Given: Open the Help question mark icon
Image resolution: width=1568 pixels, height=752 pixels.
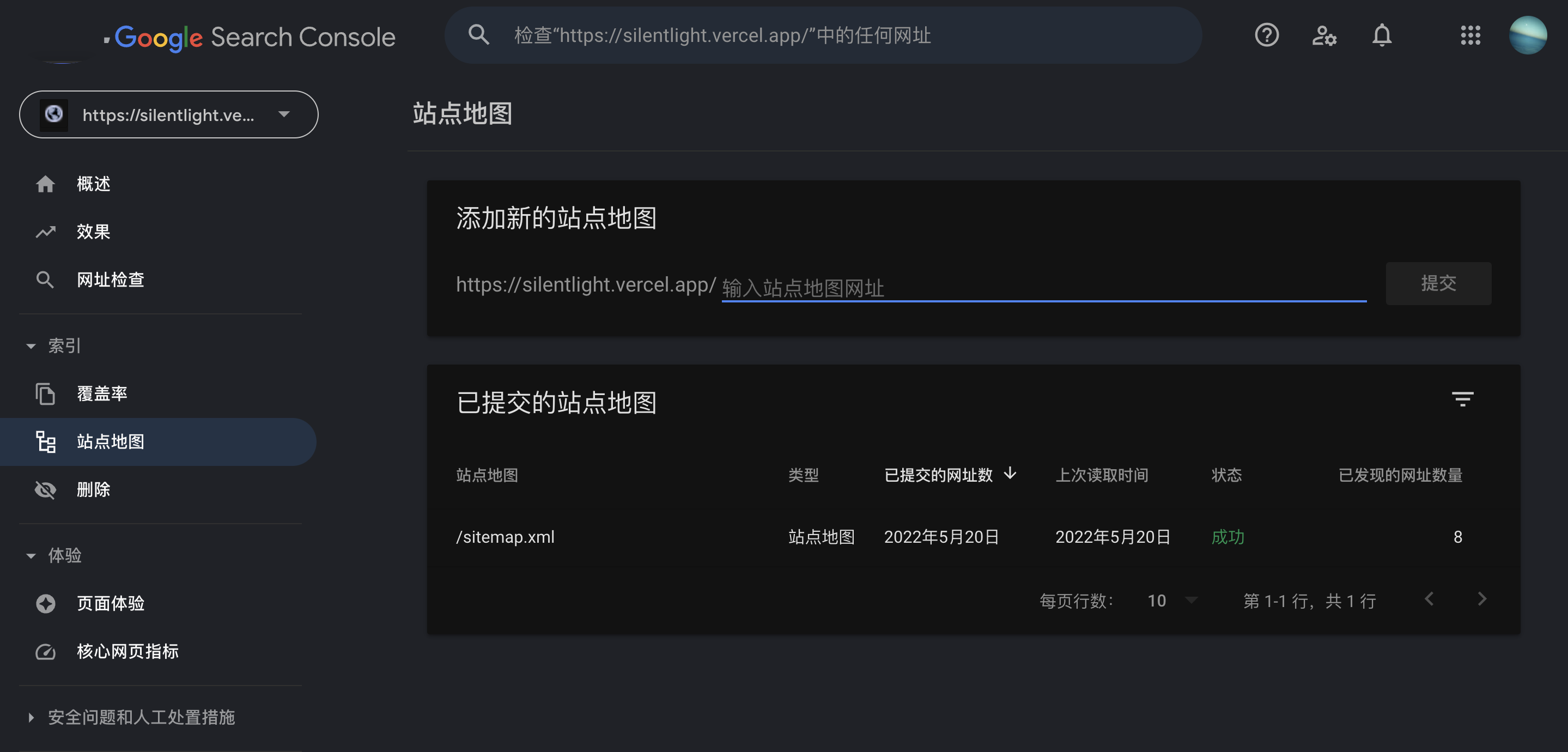Looking at the screenshot, I should pyautogui.click(x=1267, y=35).
